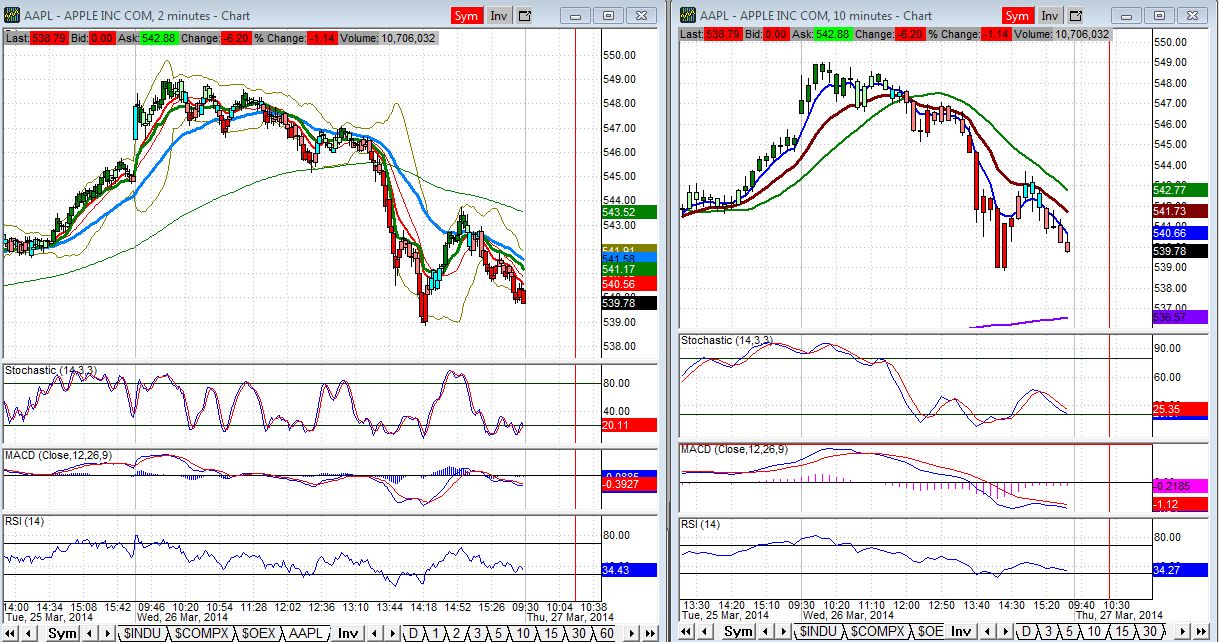The image size is (1219, 642).
Task: Click the bottom Sym button in the 10 minutes chart
Action: click(738, 633)
